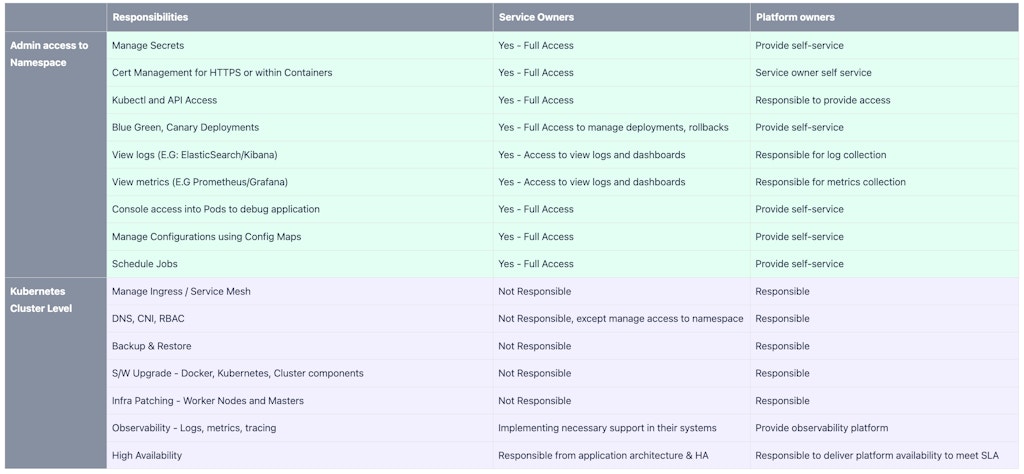Click Cert Management for HTTPS cell
Viewport: 1024px width, 474px height.
[x=222, y=73]
